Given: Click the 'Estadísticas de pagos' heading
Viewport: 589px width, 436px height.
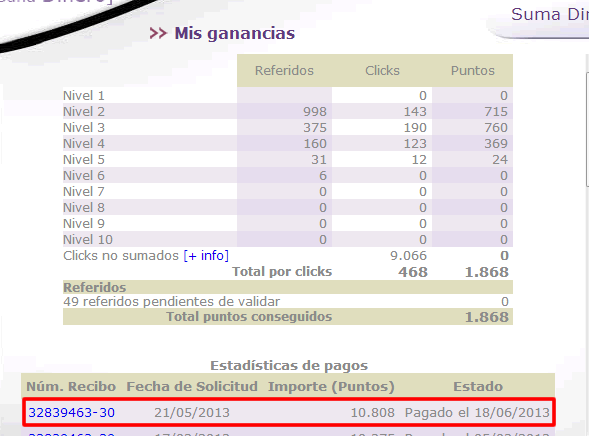Looking at the screenshot, I should pos(289,365).
